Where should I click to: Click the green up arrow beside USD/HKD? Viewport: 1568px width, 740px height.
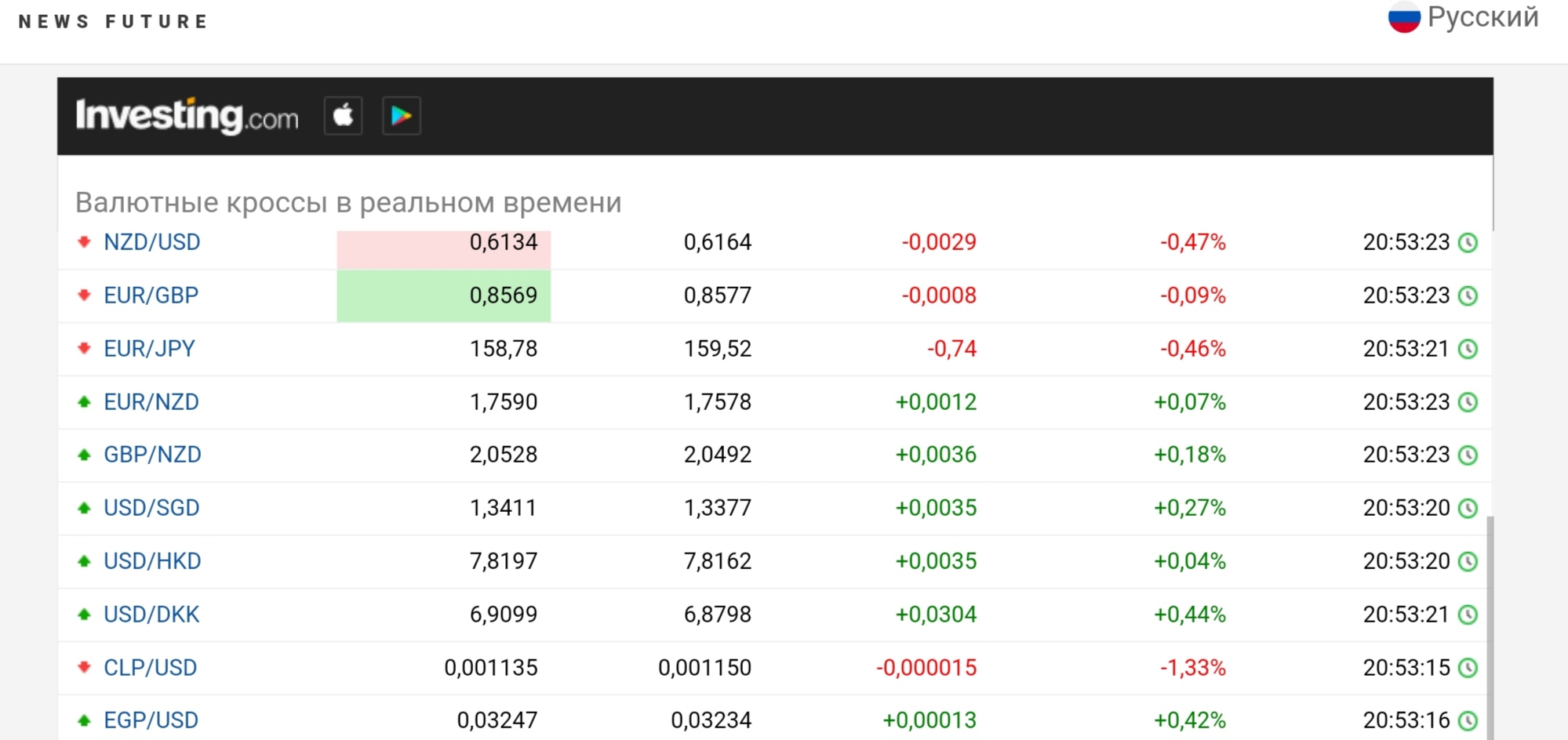click(84, 560)
